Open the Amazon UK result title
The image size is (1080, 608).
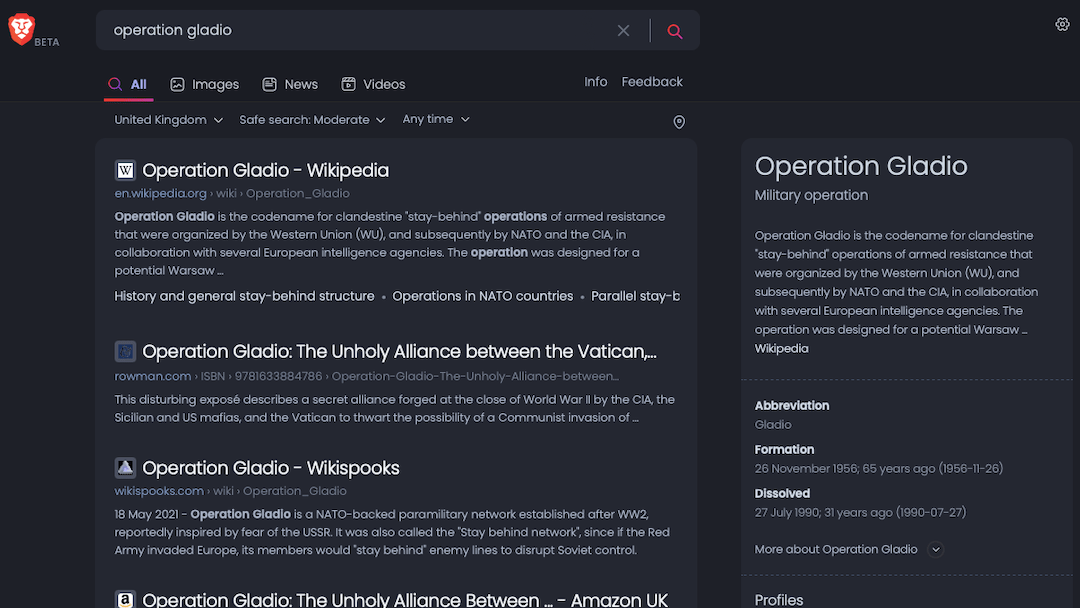point(405,599)
